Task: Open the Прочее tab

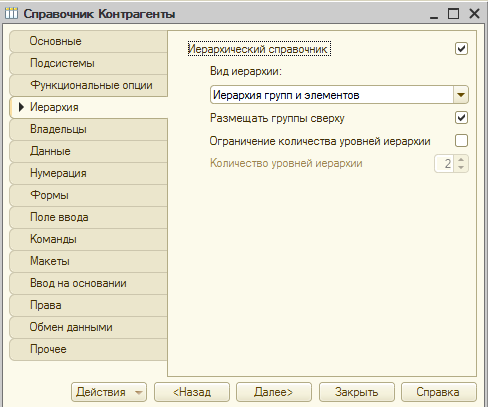Action: coord(88,349)
